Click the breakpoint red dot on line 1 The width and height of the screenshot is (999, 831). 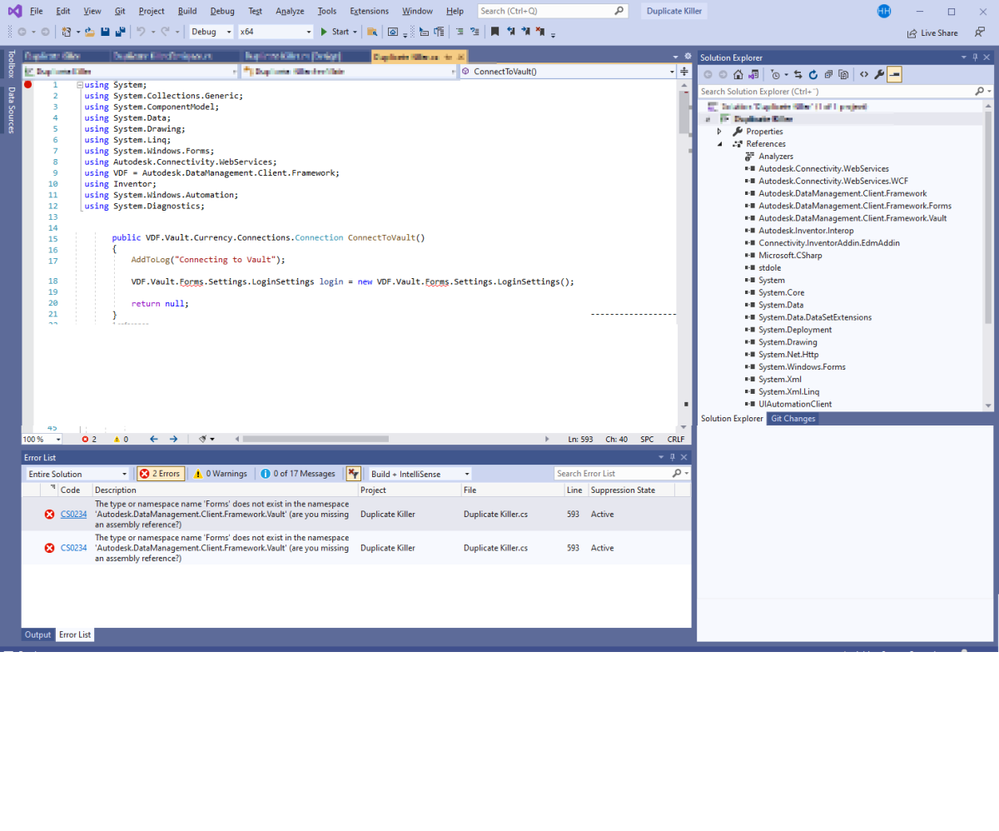click(28, 84)
